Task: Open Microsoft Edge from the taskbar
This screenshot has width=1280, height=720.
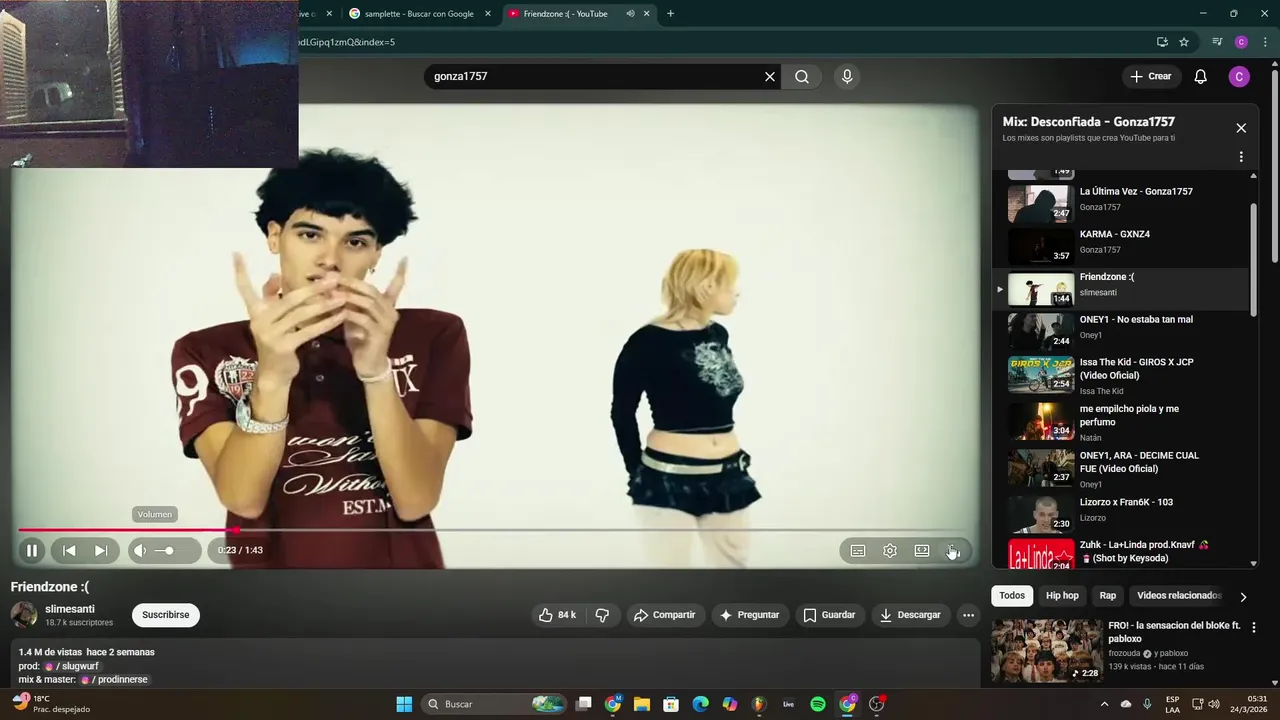Action: pos(700,704)
